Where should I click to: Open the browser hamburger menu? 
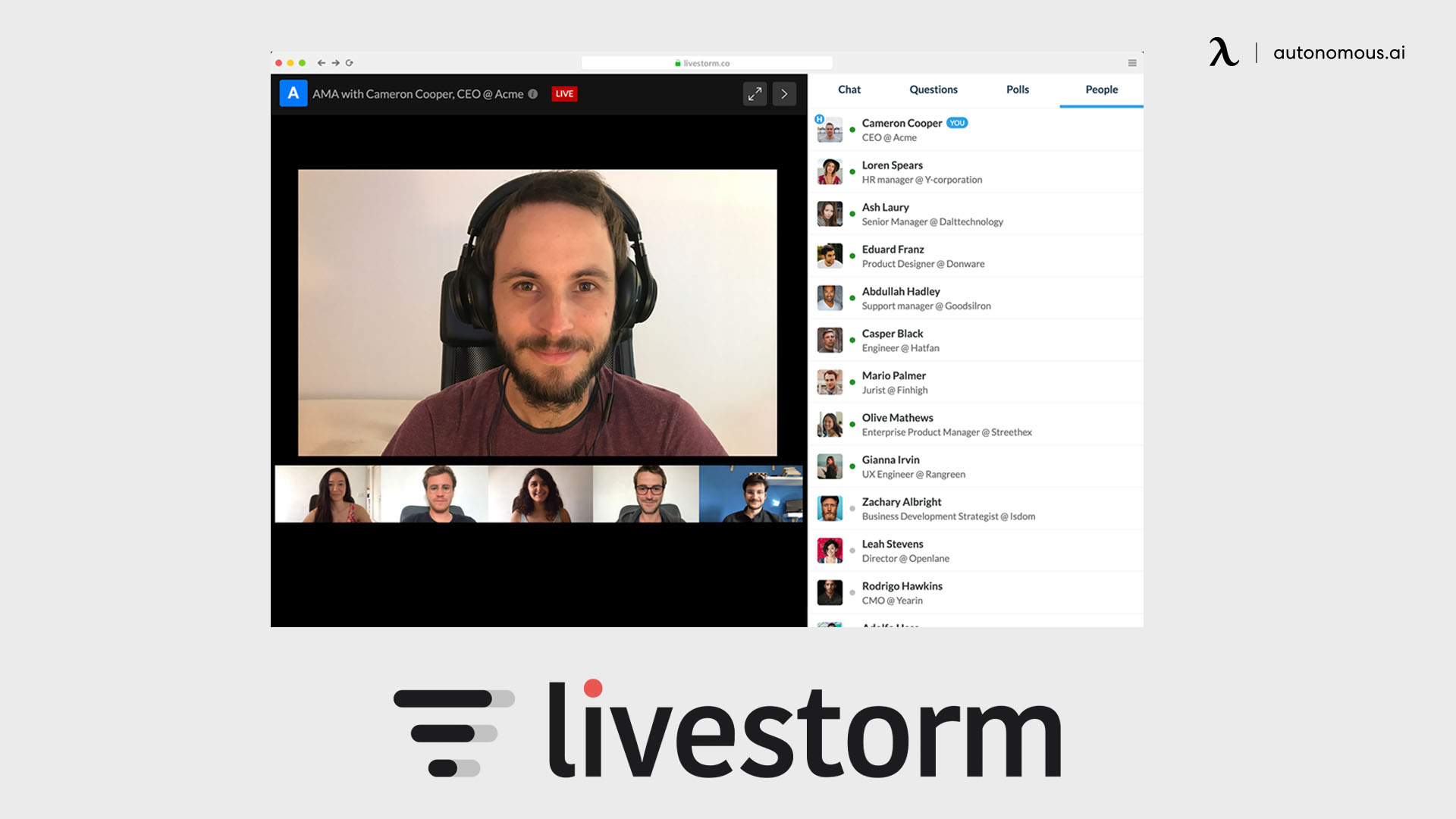pyautogui.click(x=1132, y=63)
